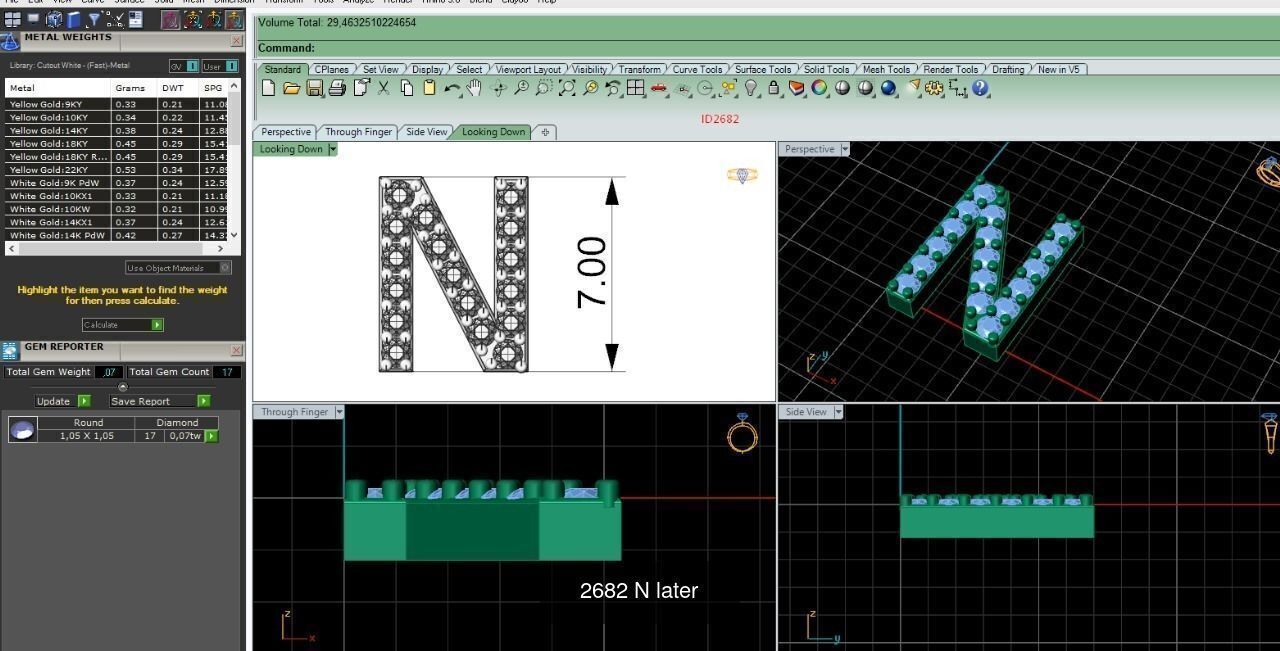Click the color wheel icon

[x=819, y=88]
